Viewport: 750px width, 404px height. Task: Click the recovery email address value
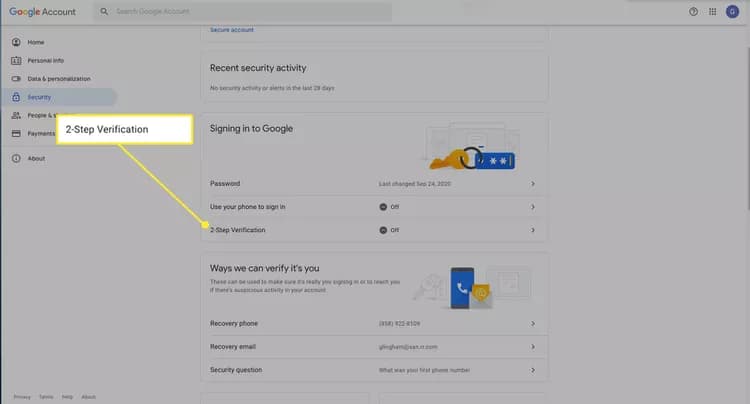408,347
